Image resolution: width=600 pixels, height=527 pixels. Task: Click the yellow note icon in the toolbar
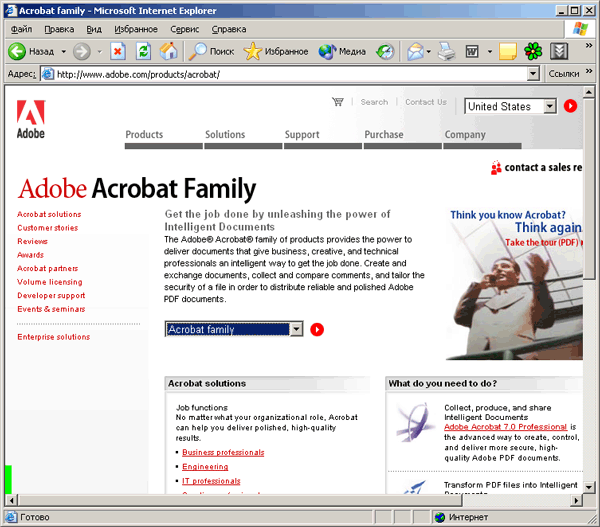pyautogui.click(x=508, y=52)
